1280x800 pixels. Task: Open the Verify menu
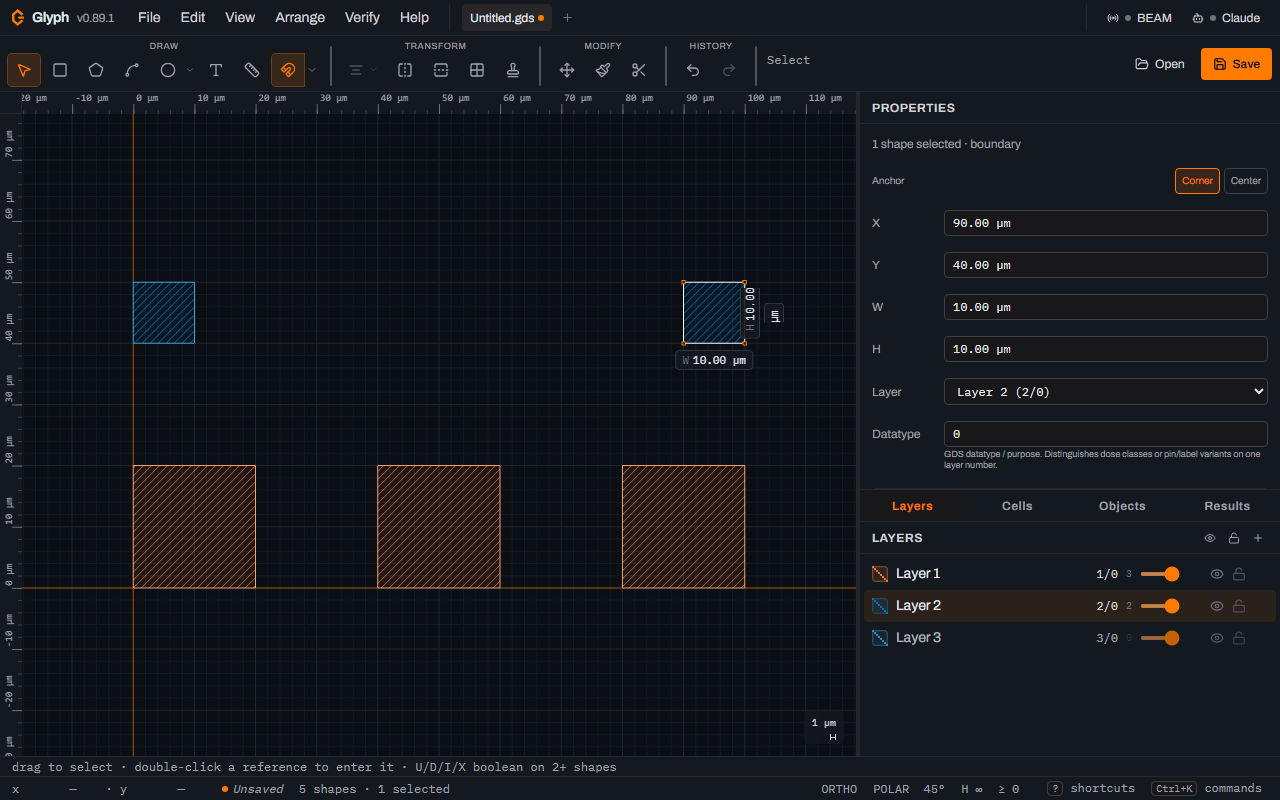tap(362, 17)
